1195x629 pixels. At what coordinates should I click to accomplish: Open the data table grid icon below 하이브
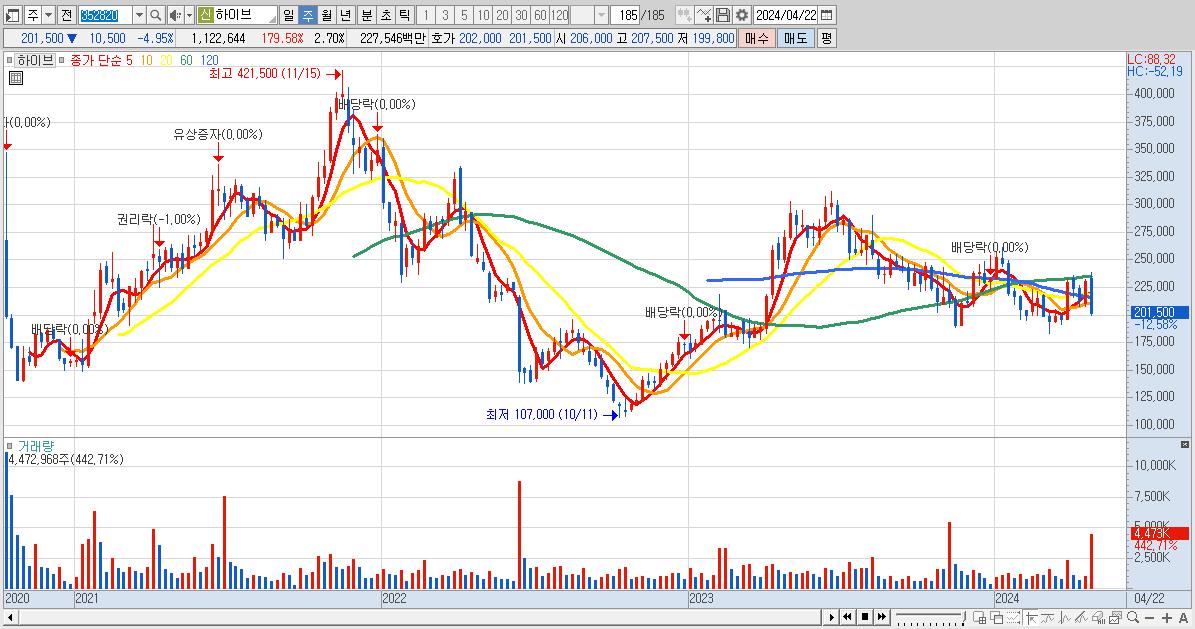[15, 77]
